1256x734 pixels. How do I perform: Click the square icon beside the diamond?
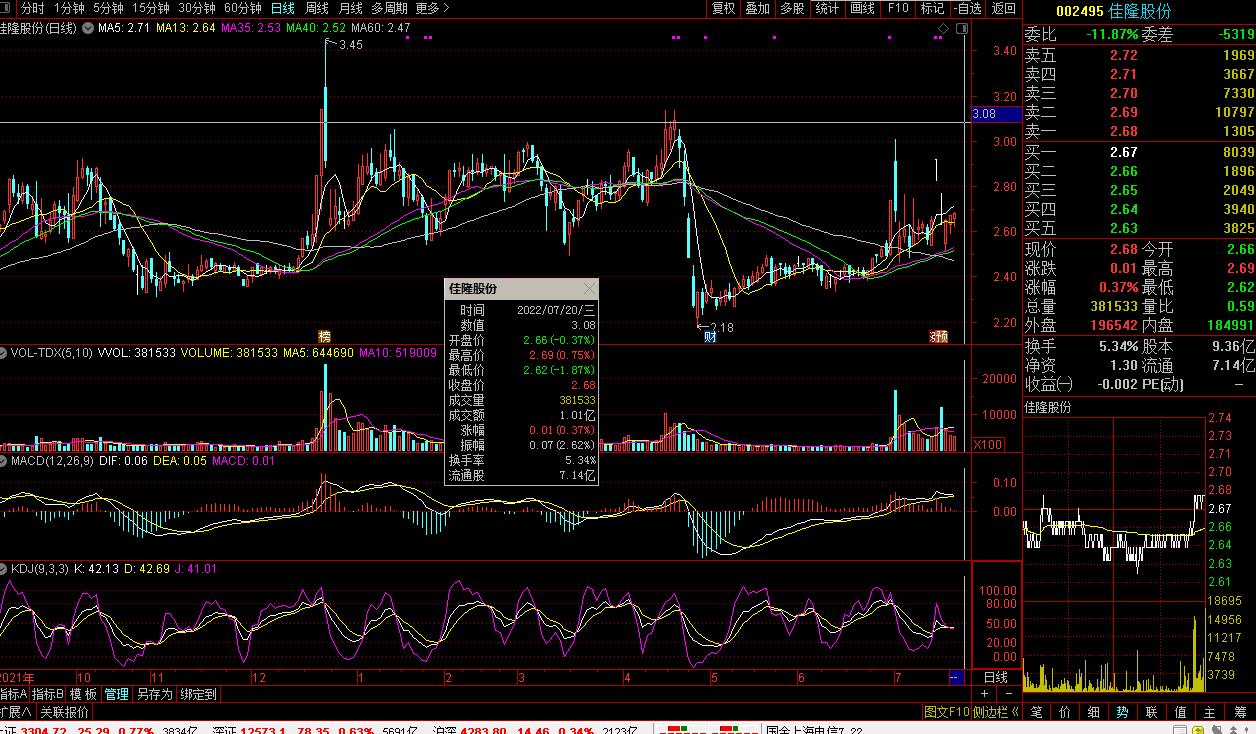point(964,28)
